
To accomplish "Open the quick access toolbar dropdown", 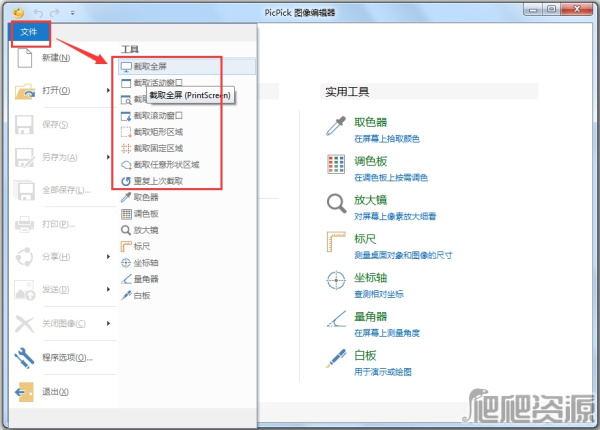I will 73,13.
